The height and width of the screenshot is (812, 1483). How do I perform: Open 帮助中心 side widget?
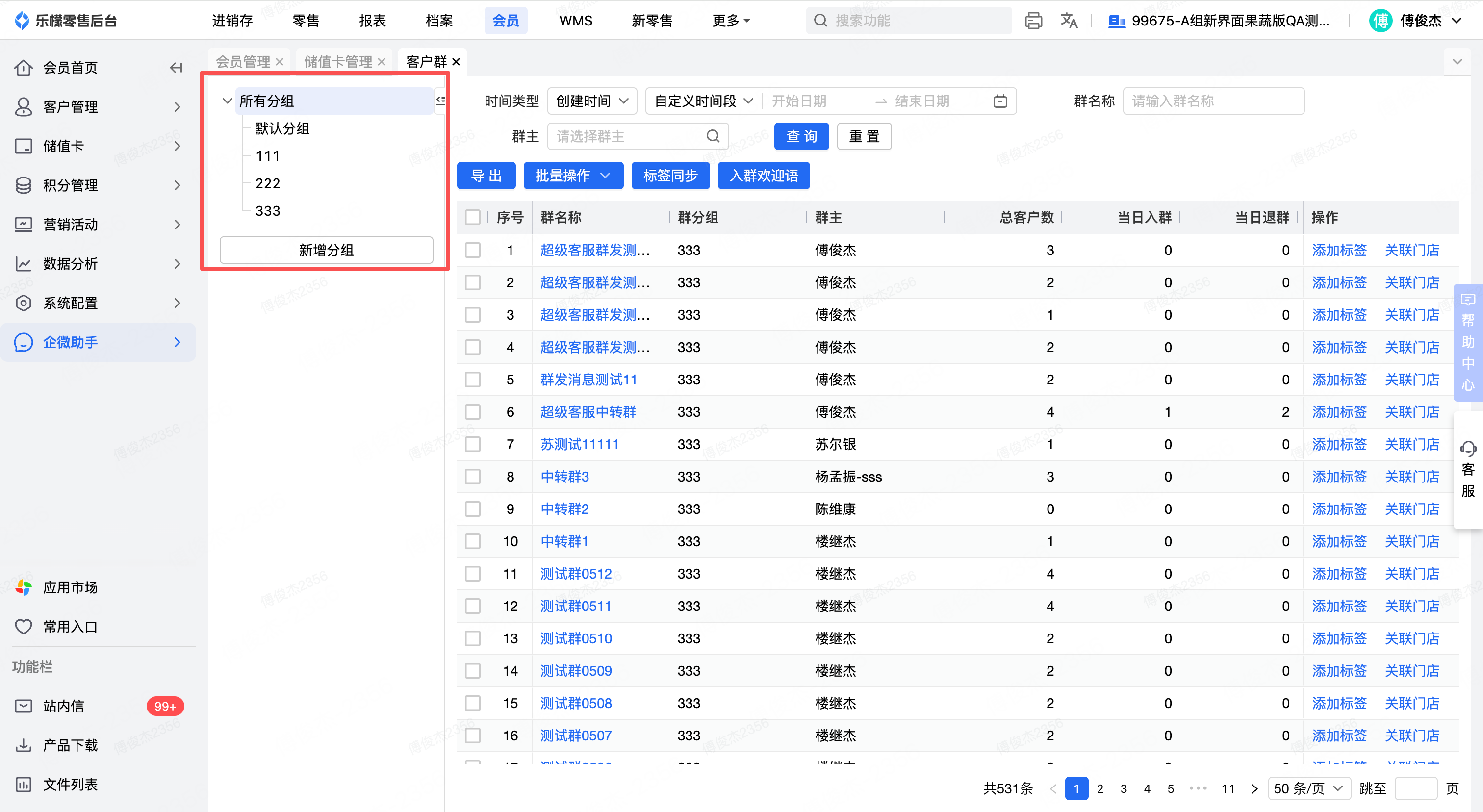(x=1467, y=342)
